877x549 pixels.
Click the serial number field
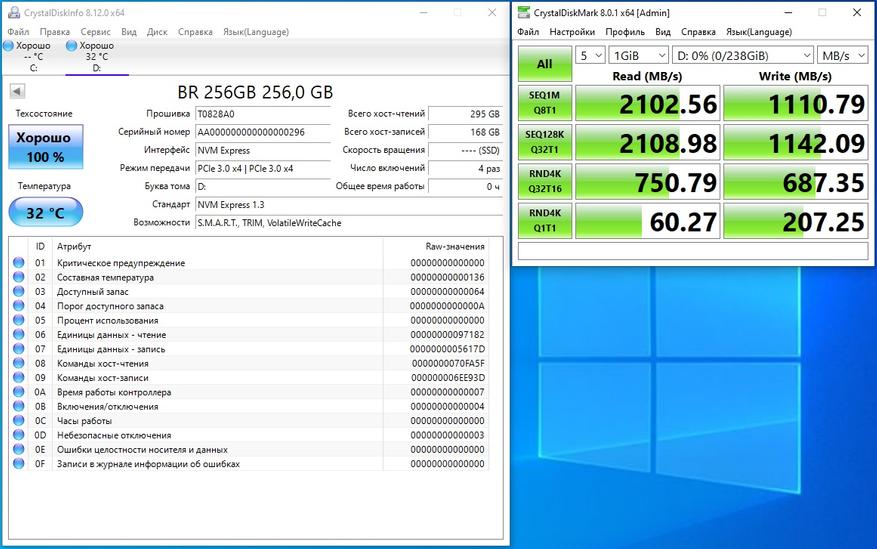tap(263, 132)
